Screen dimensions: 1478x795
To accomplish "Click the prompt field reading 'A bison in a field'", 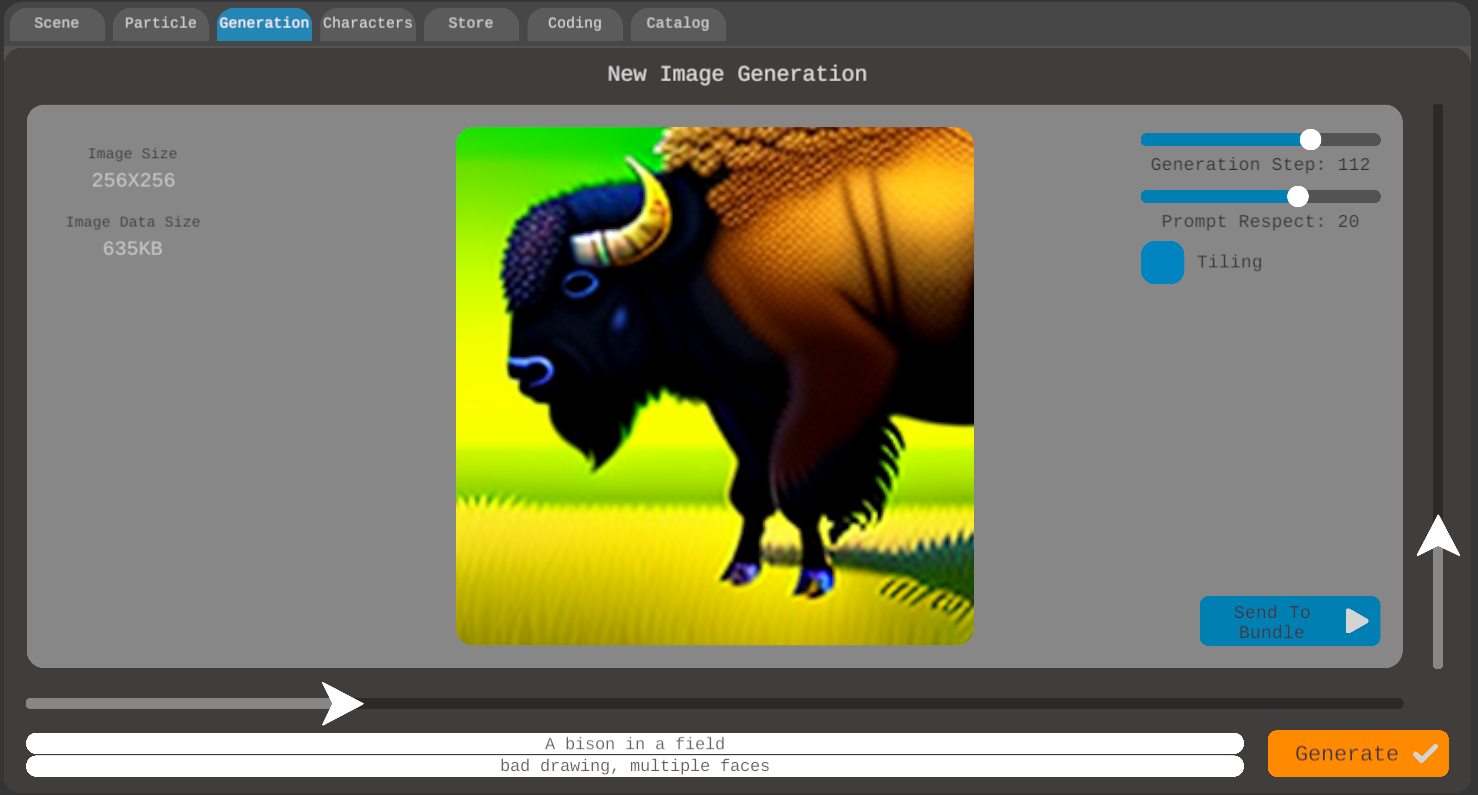I will [x=635, y=744].
